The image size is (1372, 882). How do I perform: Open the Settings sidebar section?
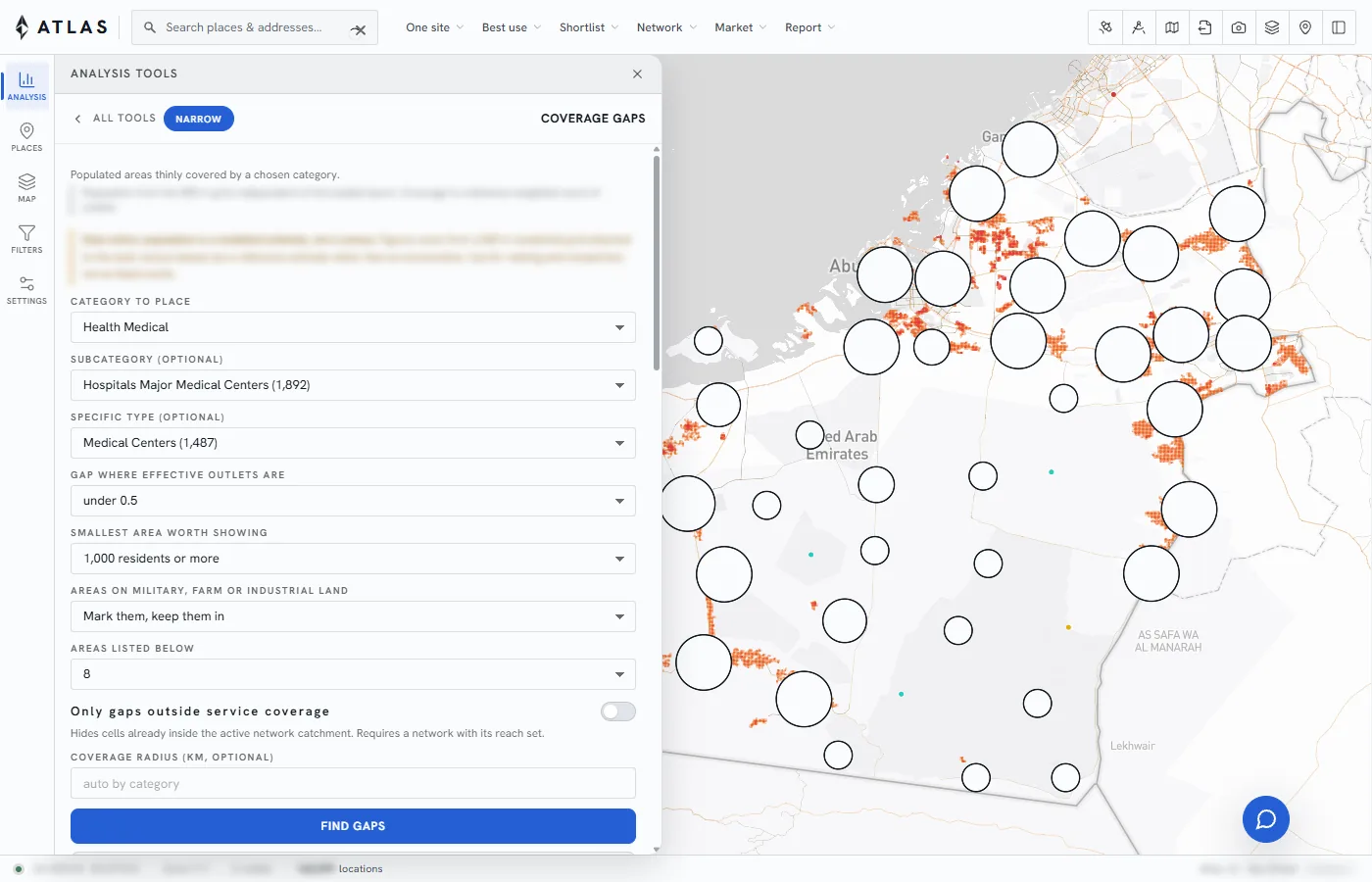click(x=26, y=289)
